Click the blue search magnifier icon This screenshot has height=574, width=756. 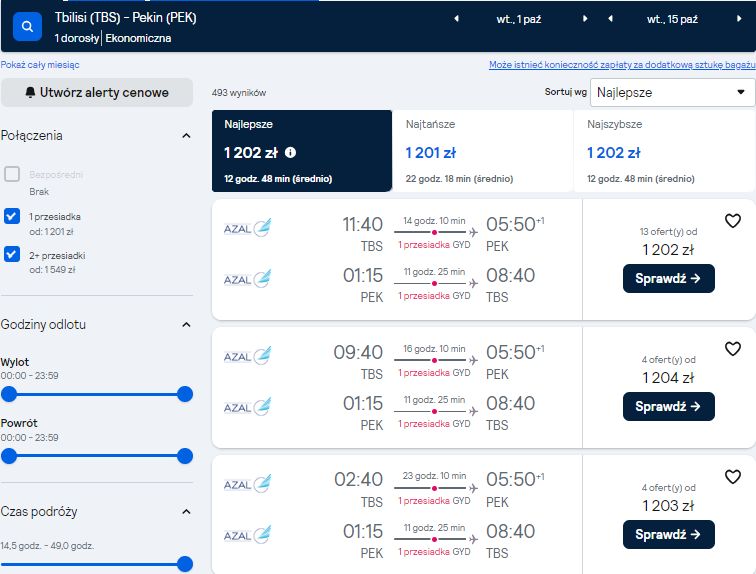[27, 27]
